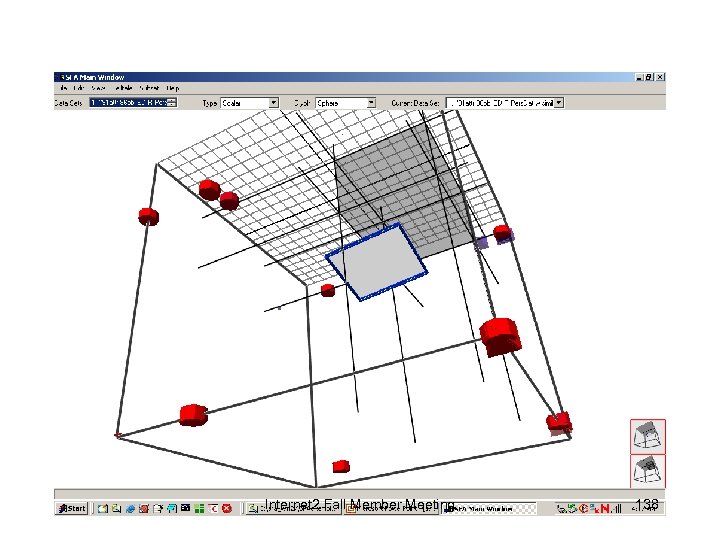Click the Windows Start button
This screenshot has height=540, width=720.
pyautogui.click(x=72, y=508)
